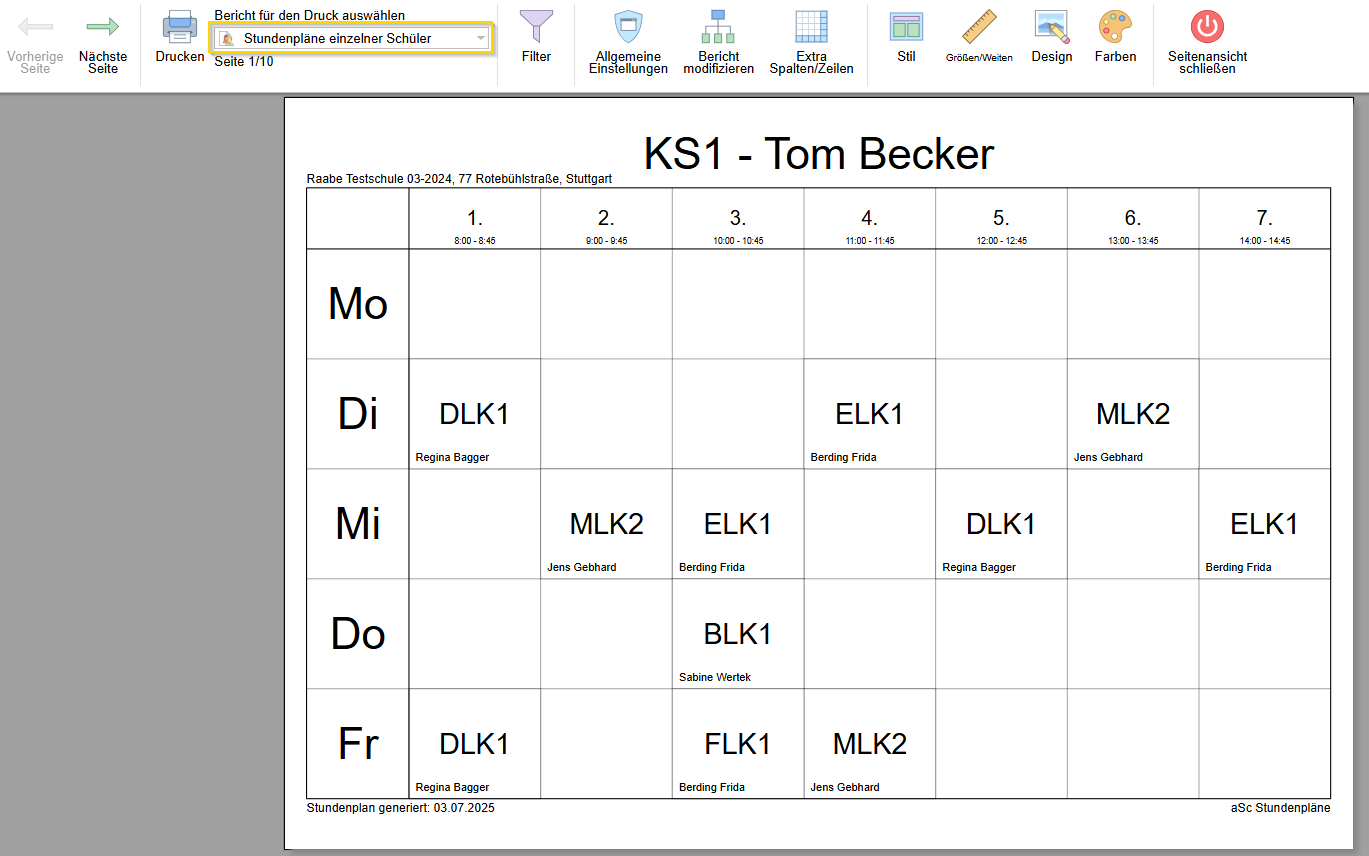The width and height of the screenshot is (1369, 856).
Task: Click the Mi row header
Action: coord(358,523)
